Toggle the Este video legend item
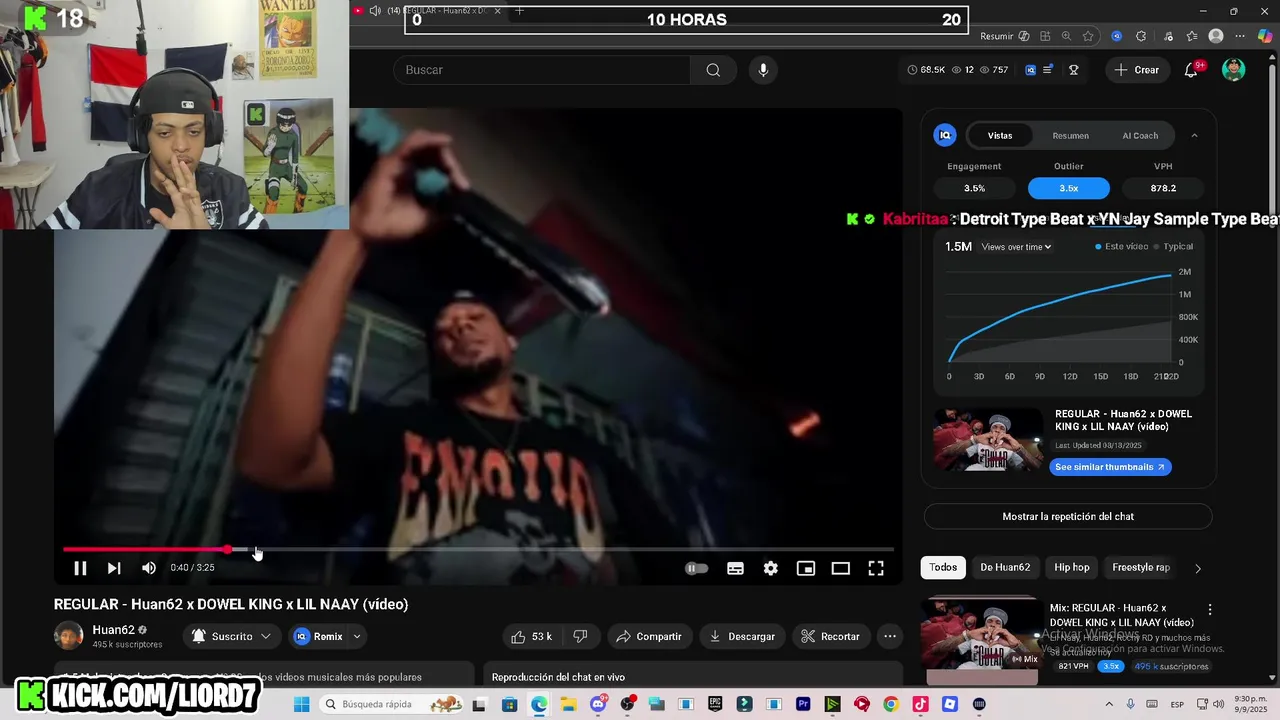 coord(1122,246)
